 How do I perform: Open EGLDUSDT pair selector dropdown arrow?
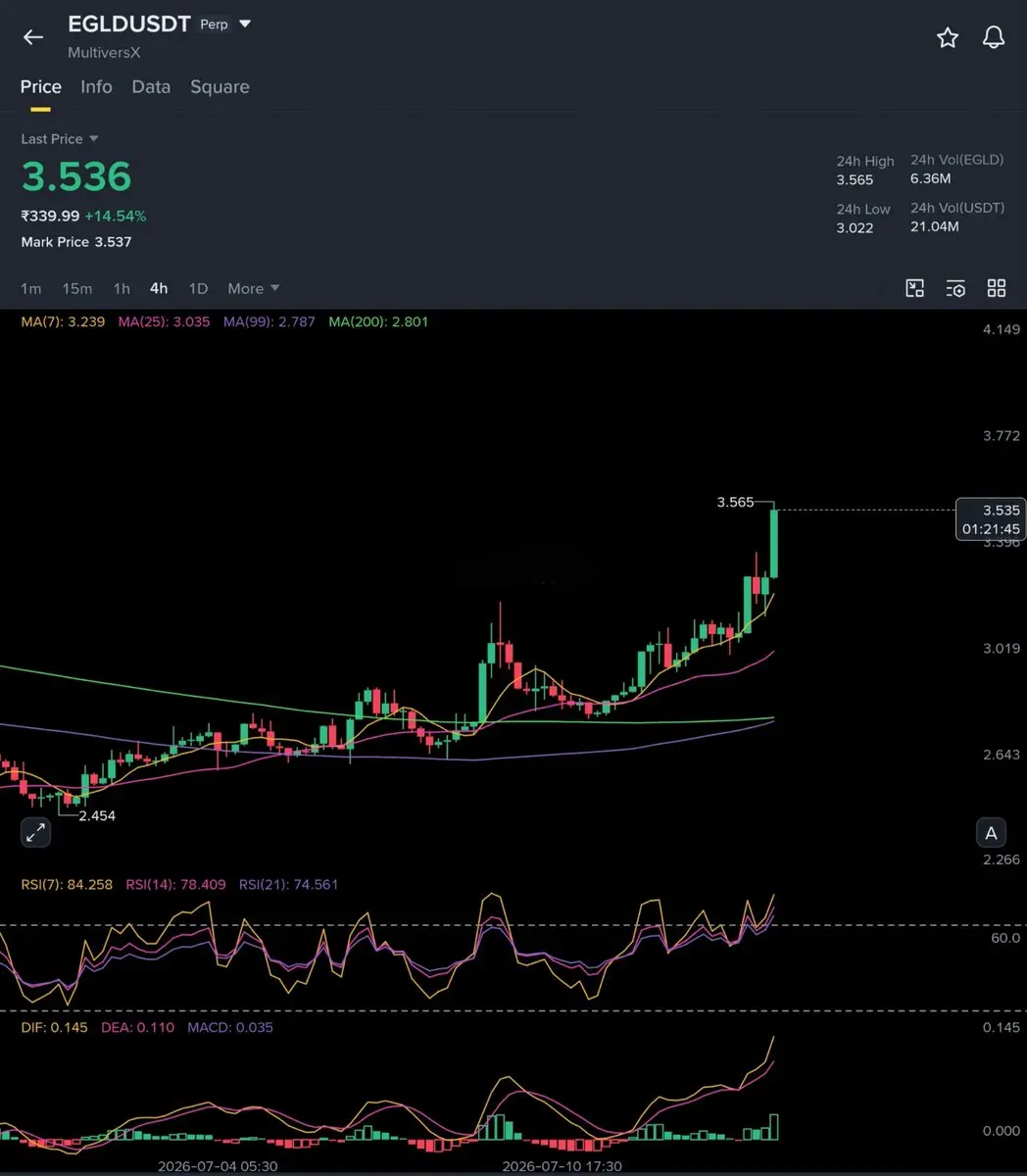point(245,24)
